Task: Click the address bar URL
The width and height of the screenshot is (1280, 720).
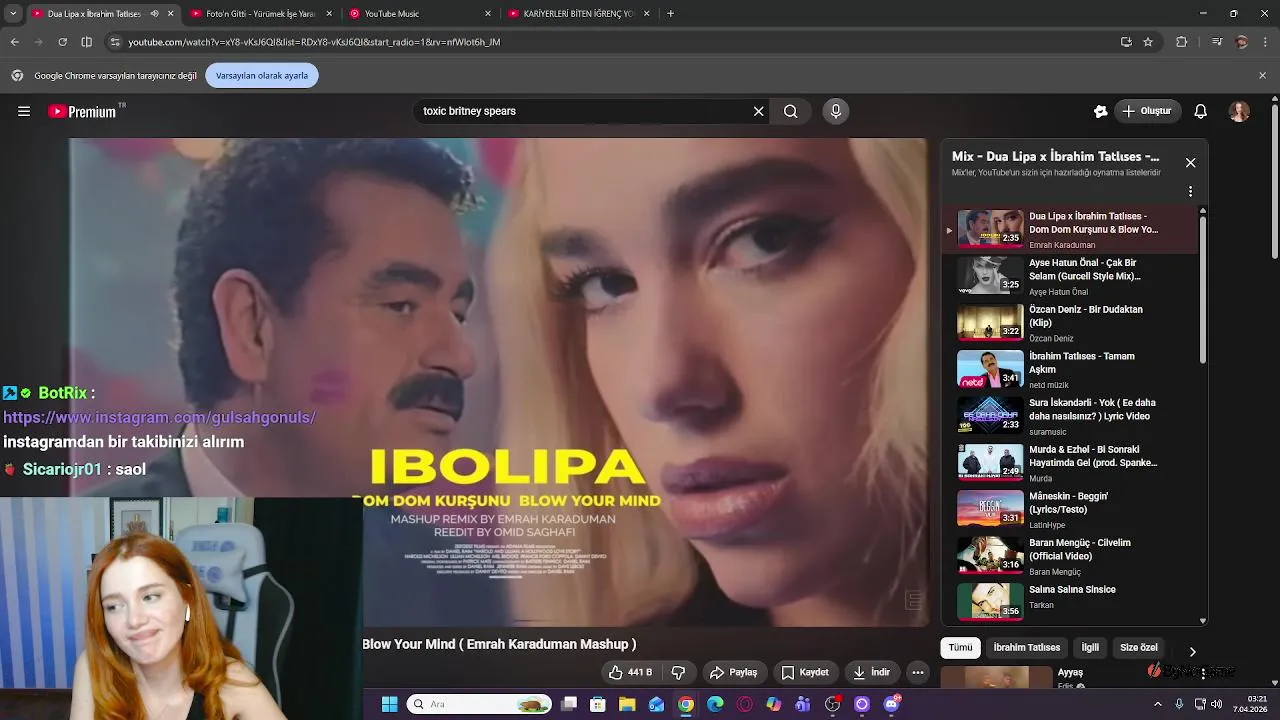Action: [314, 42]
